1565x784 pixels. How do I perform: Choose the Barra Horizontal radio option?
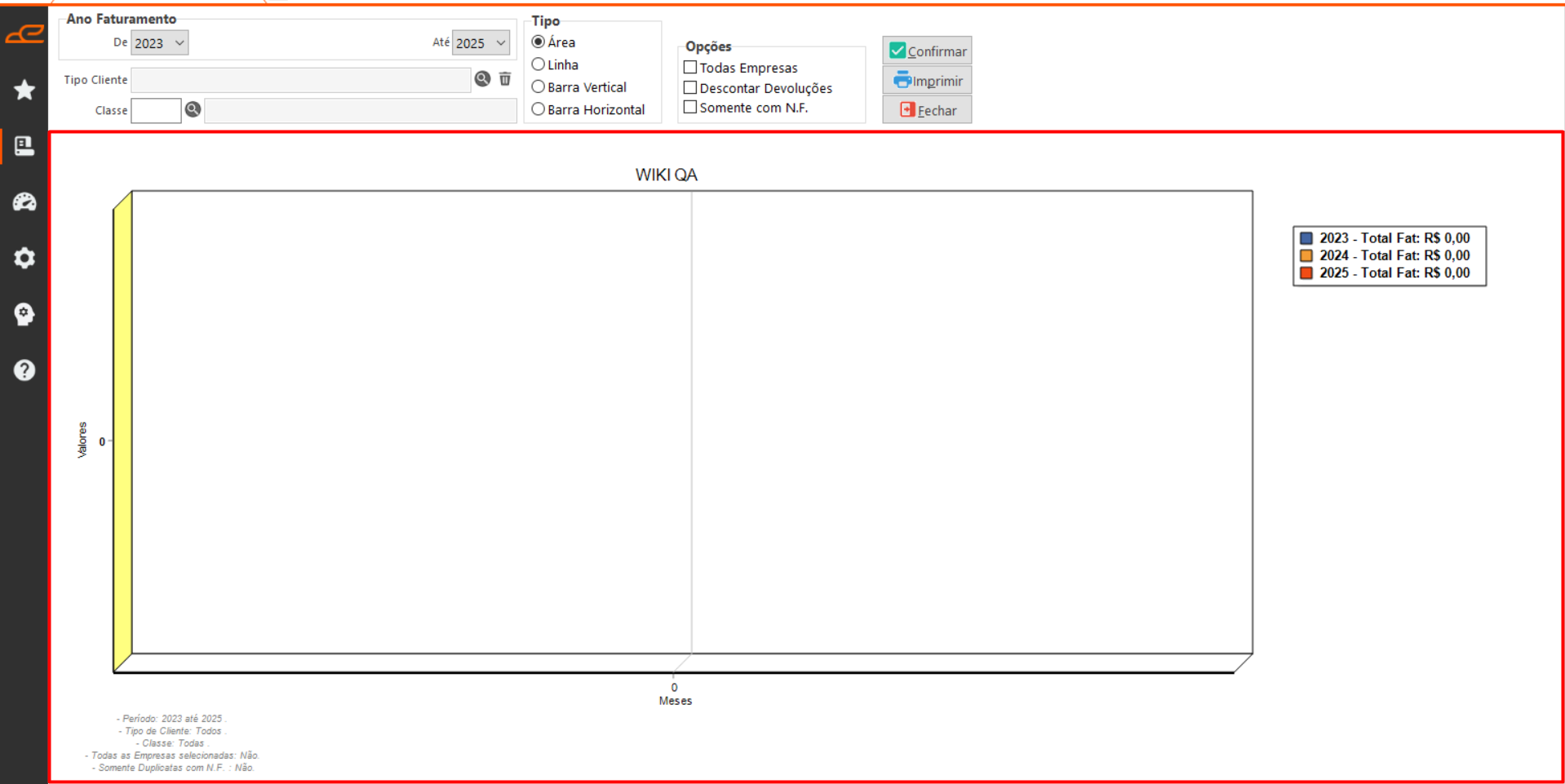(x=539, y=109)
